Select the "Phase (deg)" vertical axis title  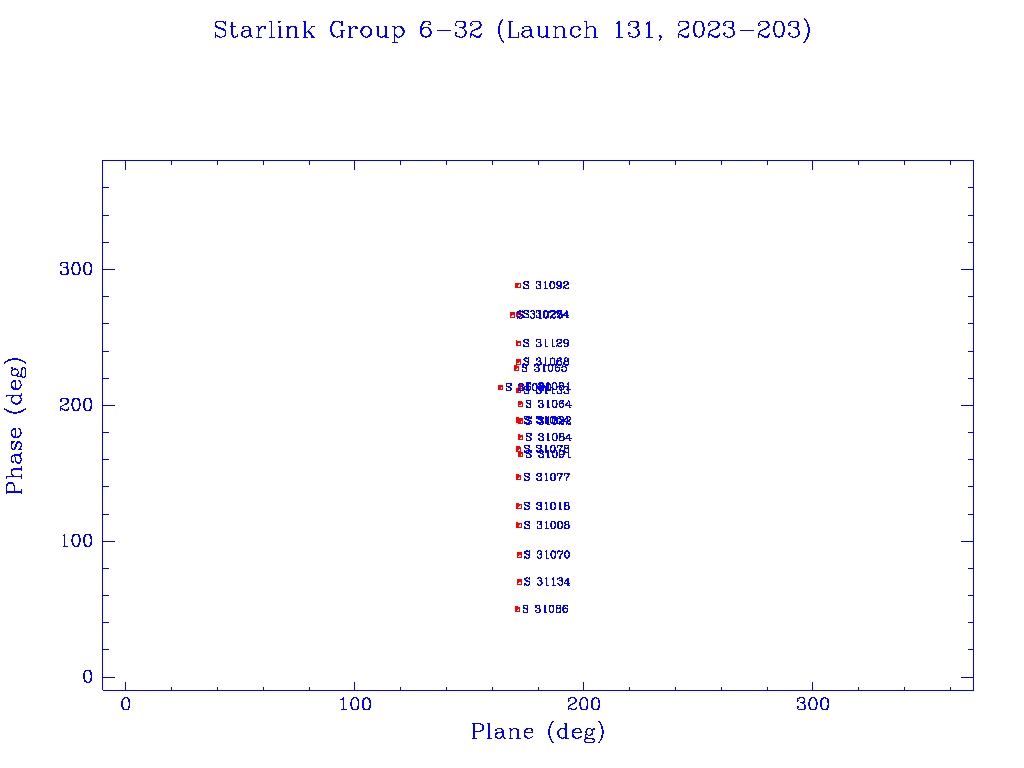(14, 426)
